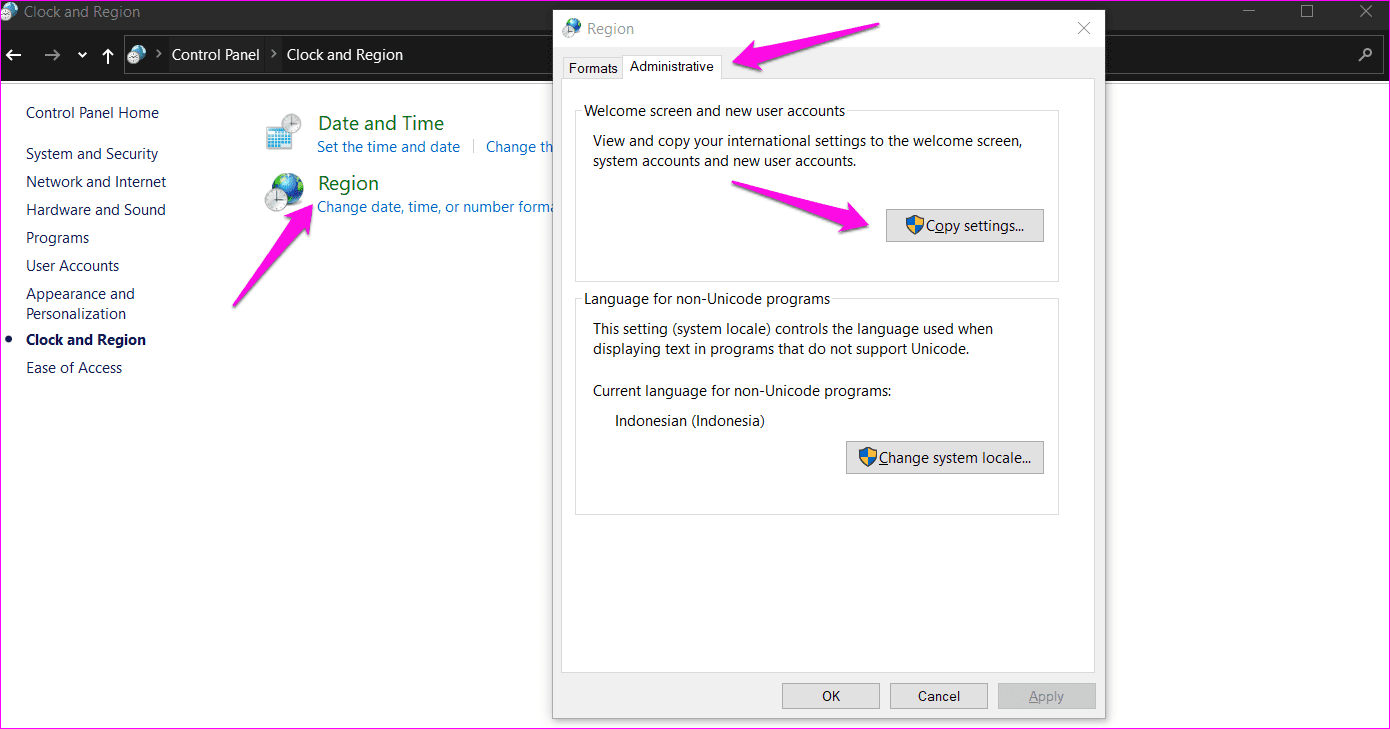Open System and Security category

click(x=92, y=154)
